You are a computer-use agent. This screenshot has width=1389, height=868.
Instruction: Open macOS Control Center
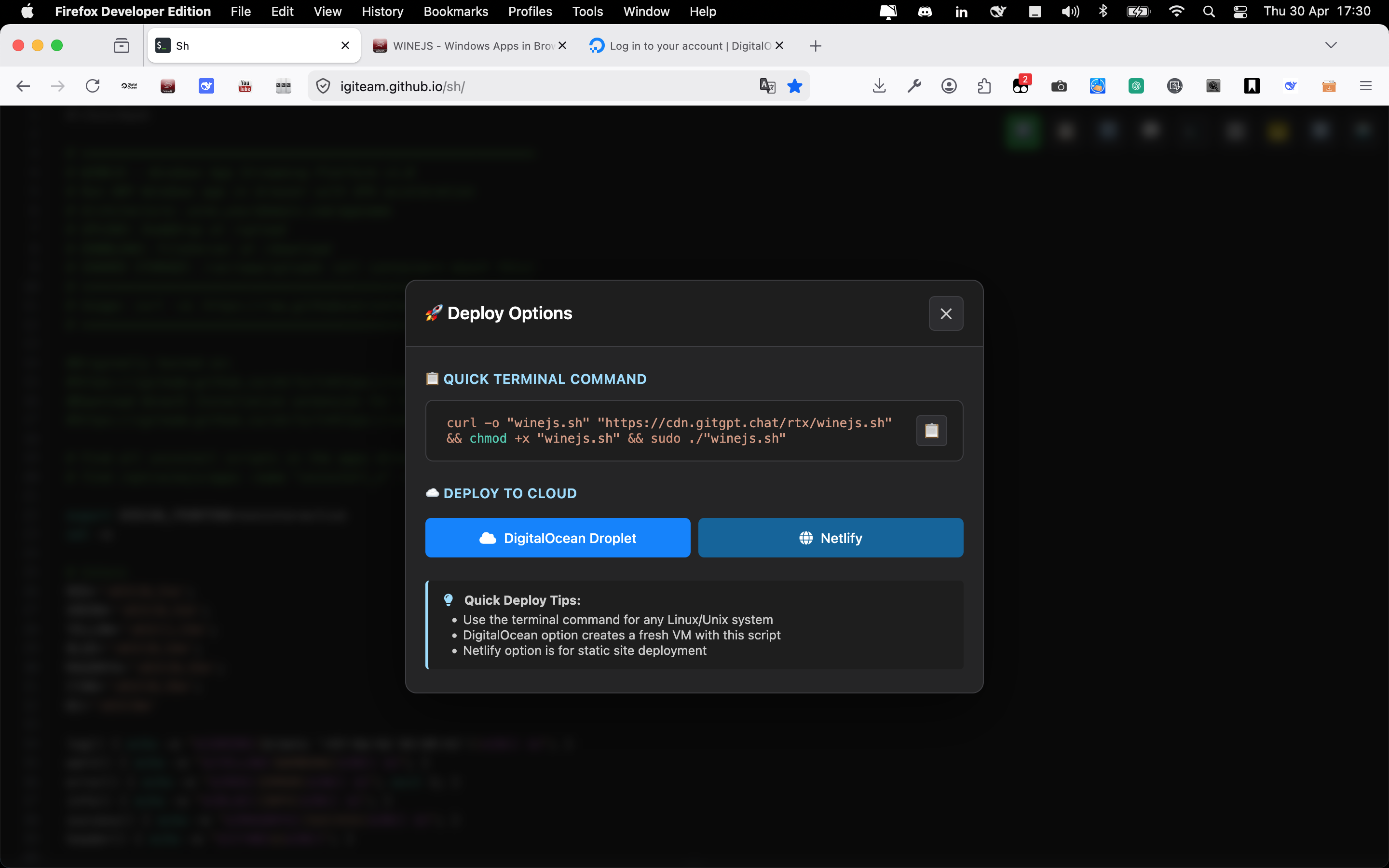(x=1240, y=12)
